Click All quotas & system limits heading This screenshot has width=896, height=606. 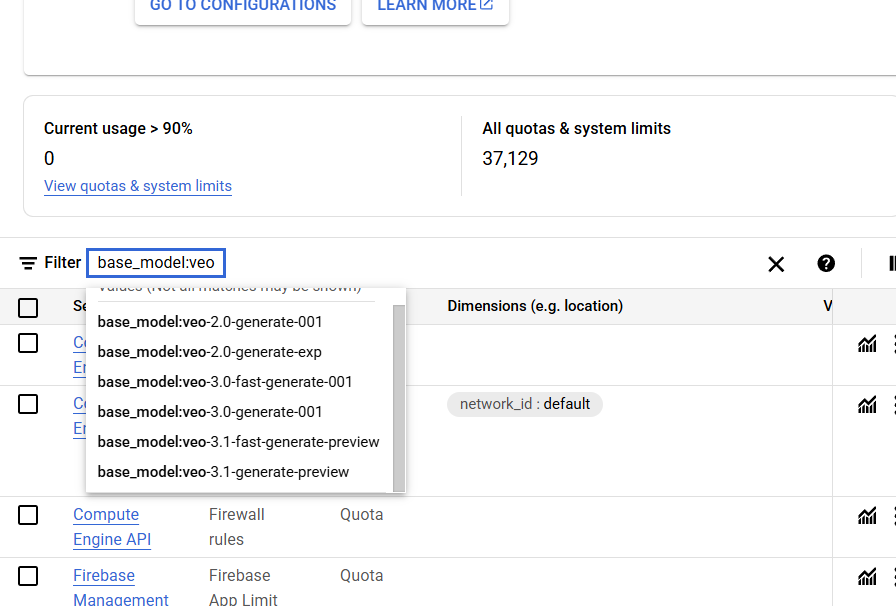(577, 129)
